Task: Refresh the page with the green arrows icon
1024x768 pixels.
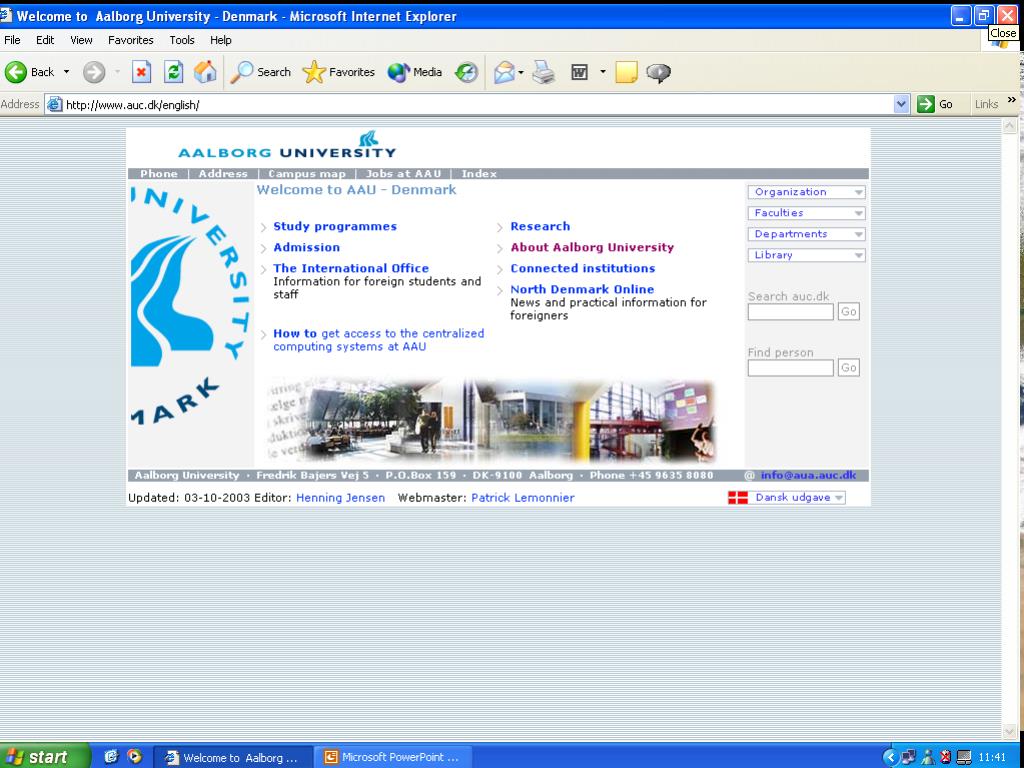Action: pos(173,72)
